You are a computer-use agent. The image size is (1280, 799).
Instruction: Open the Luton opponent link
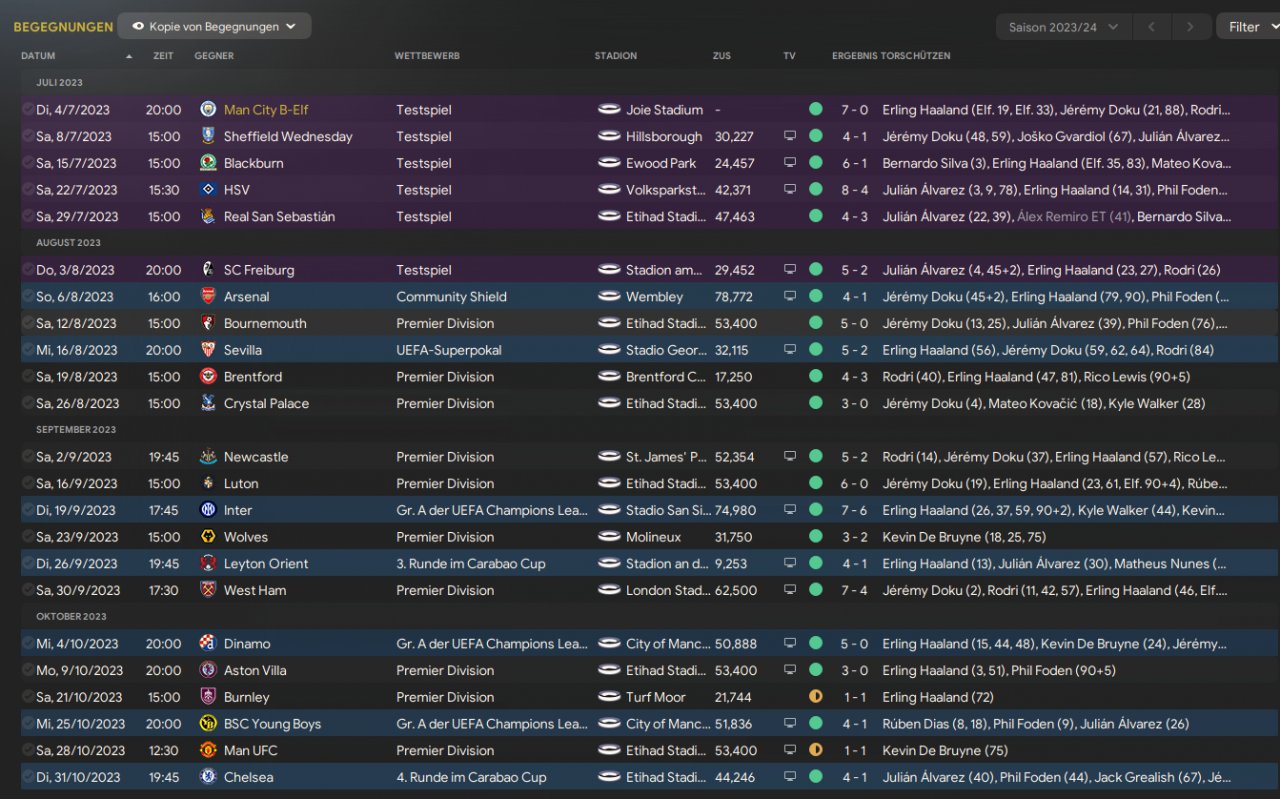[241, 483]
